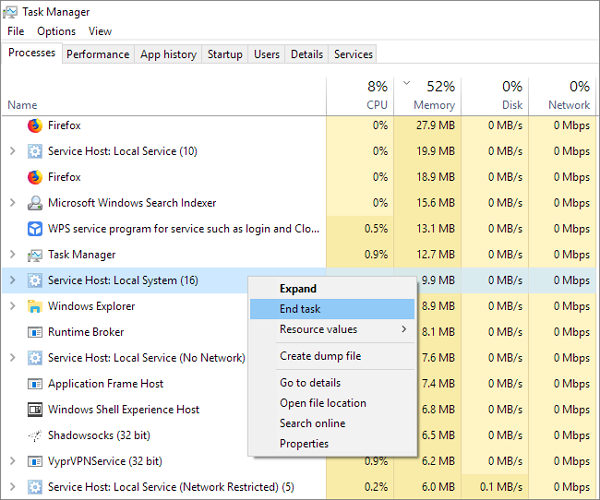Click the Shadowsocks process icon
600x500 pixels.
[35, 436]
